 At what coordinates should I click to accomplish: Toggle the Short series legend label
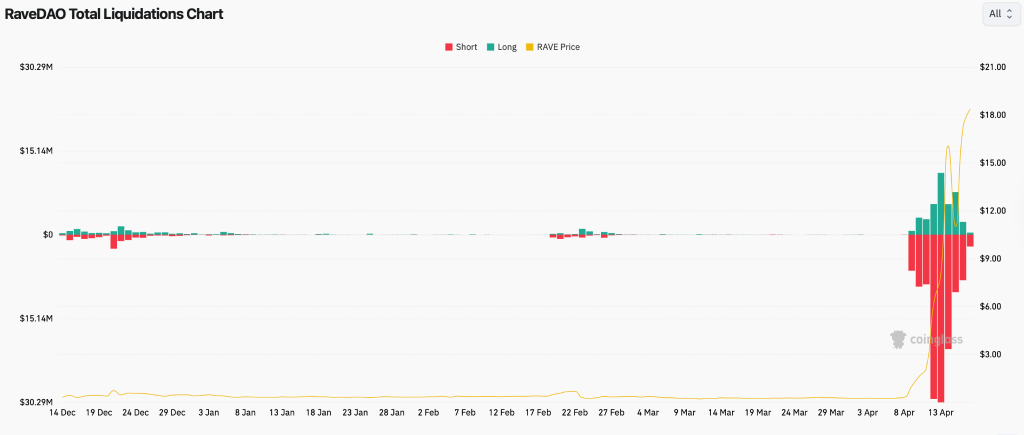point(466,47)
